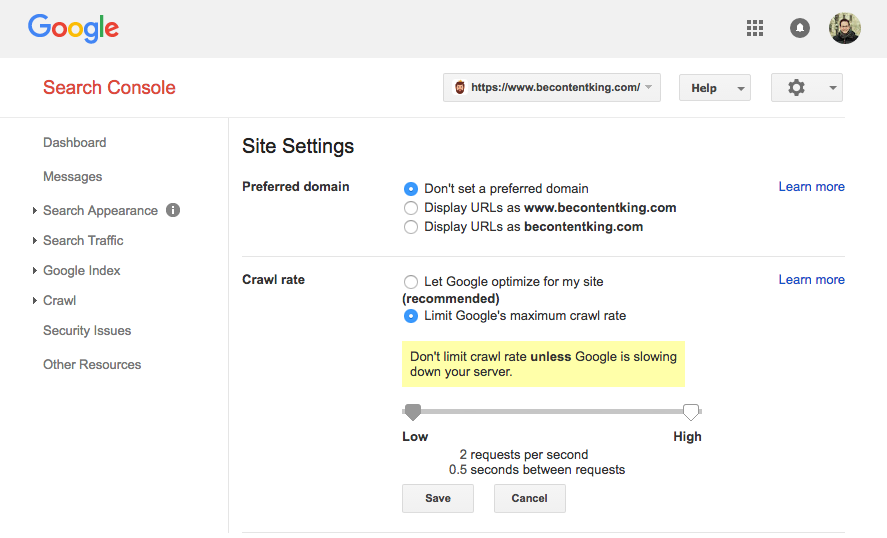Expand the Search Traffic triangle
This screenshot has width=887, height=538.
tap(35, 240)
